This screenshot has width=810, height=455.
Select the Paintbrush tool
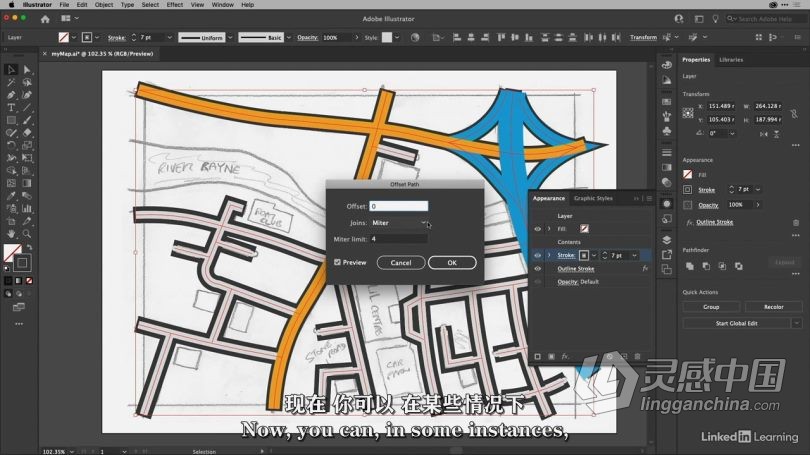click(x=27, y=120)
